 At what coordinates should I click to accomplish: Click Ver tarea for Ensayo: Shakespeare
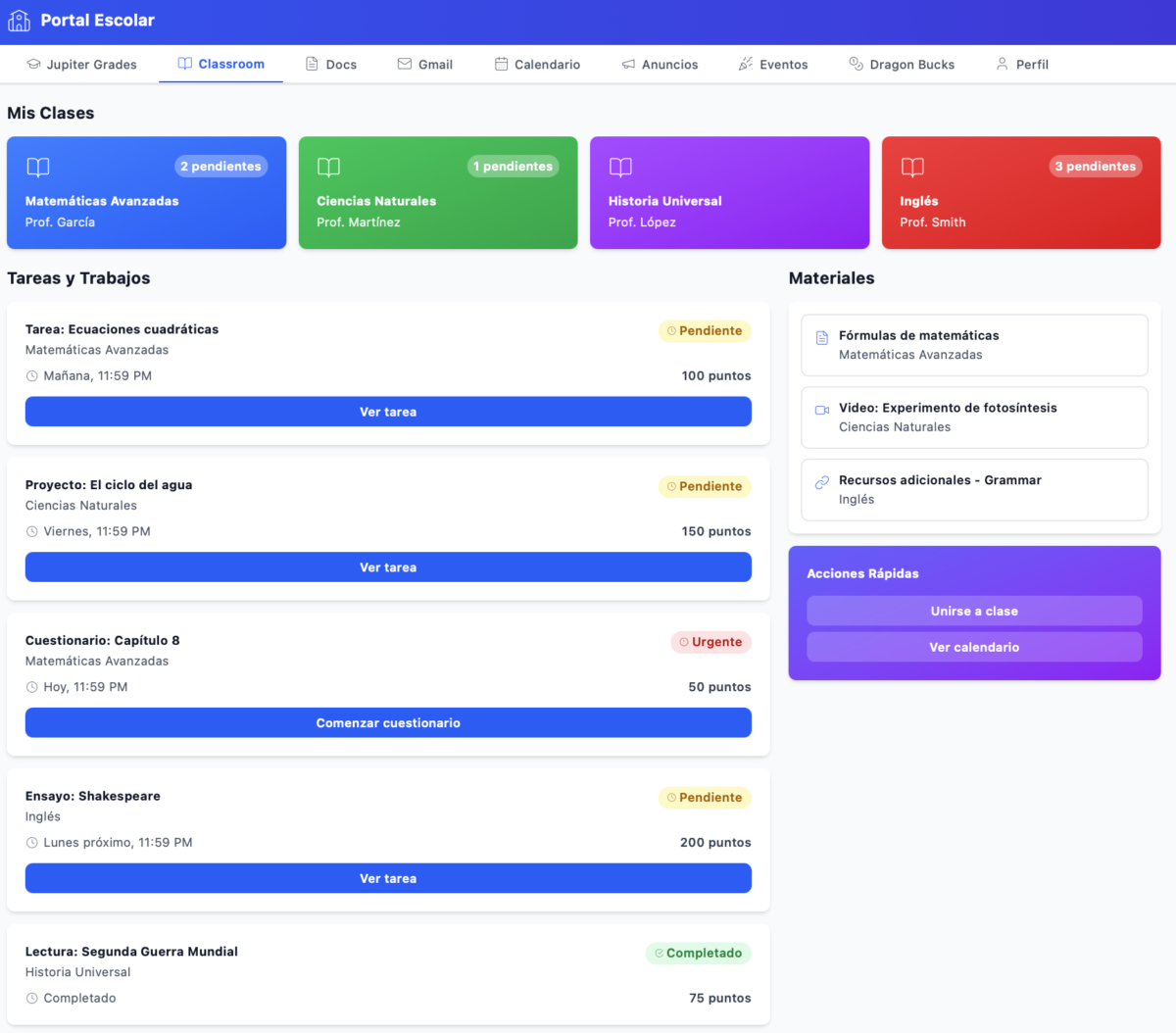(388, 878)
